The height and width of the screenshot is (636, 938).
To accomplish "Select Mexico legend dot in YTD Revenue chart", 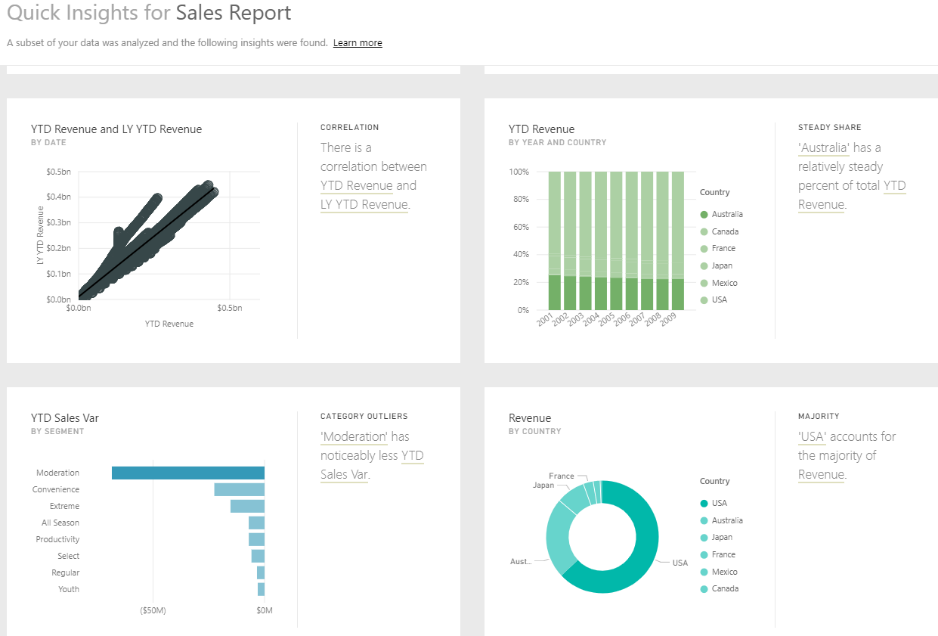I will (704, 283).
